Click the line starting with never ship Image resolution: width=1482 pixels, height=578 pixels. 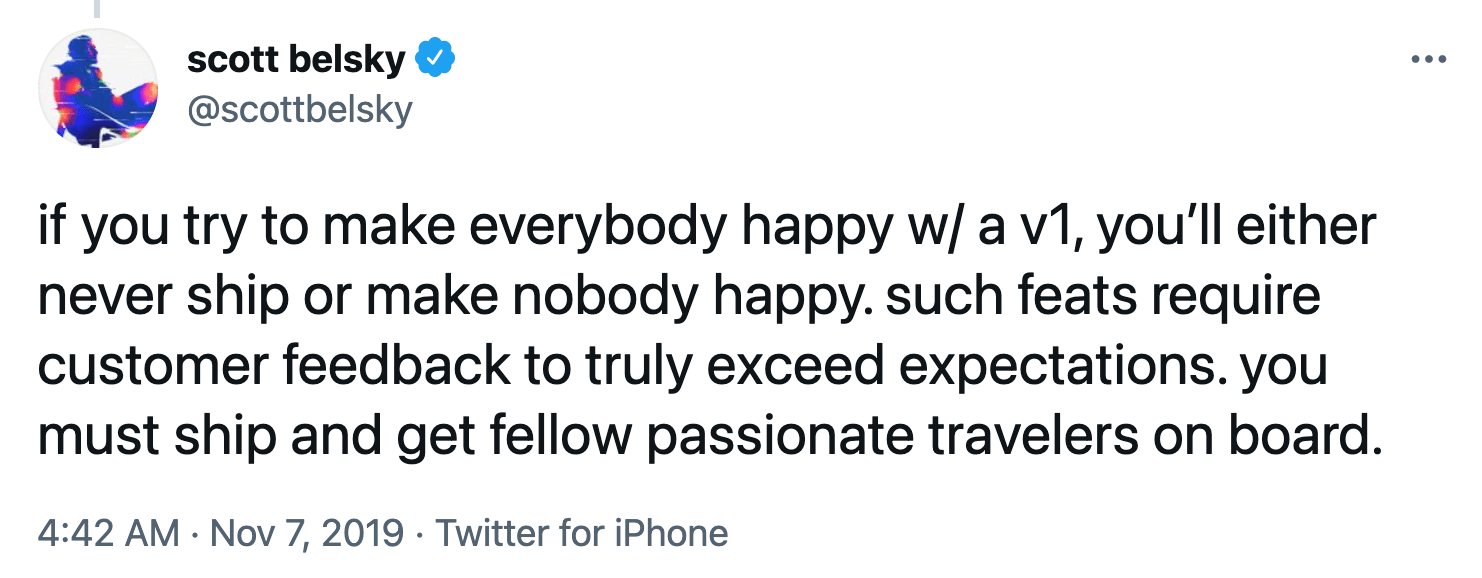coord(680,298)
